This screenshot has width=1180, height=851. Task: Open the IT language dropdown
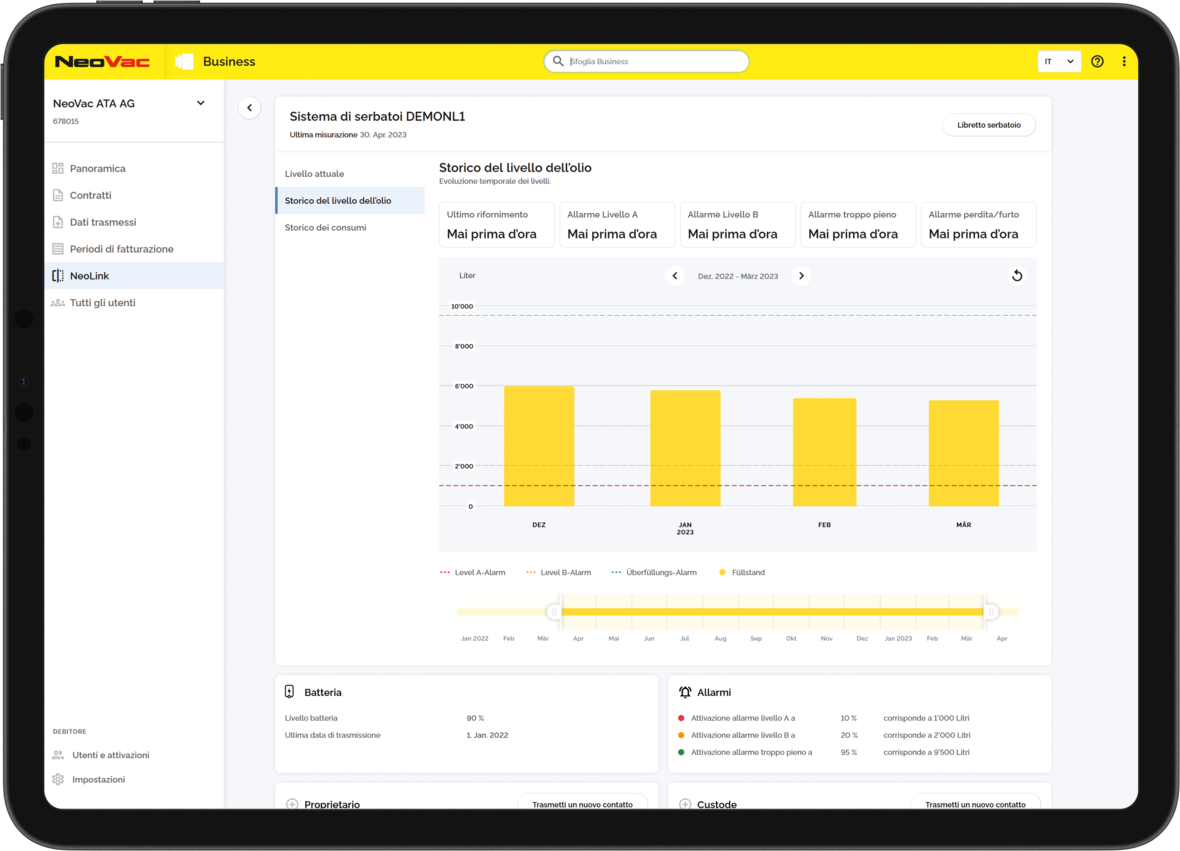click(x=1059, y=62)
